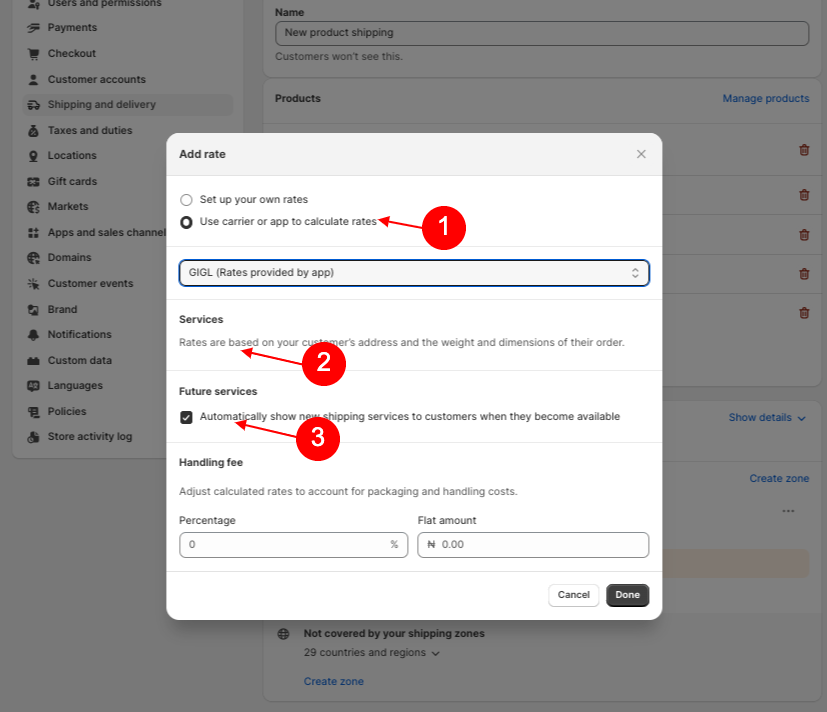Click the Notifications bell icon
Image resolution: width=827 pixels, height=712 pixels.
click(34, 335)
